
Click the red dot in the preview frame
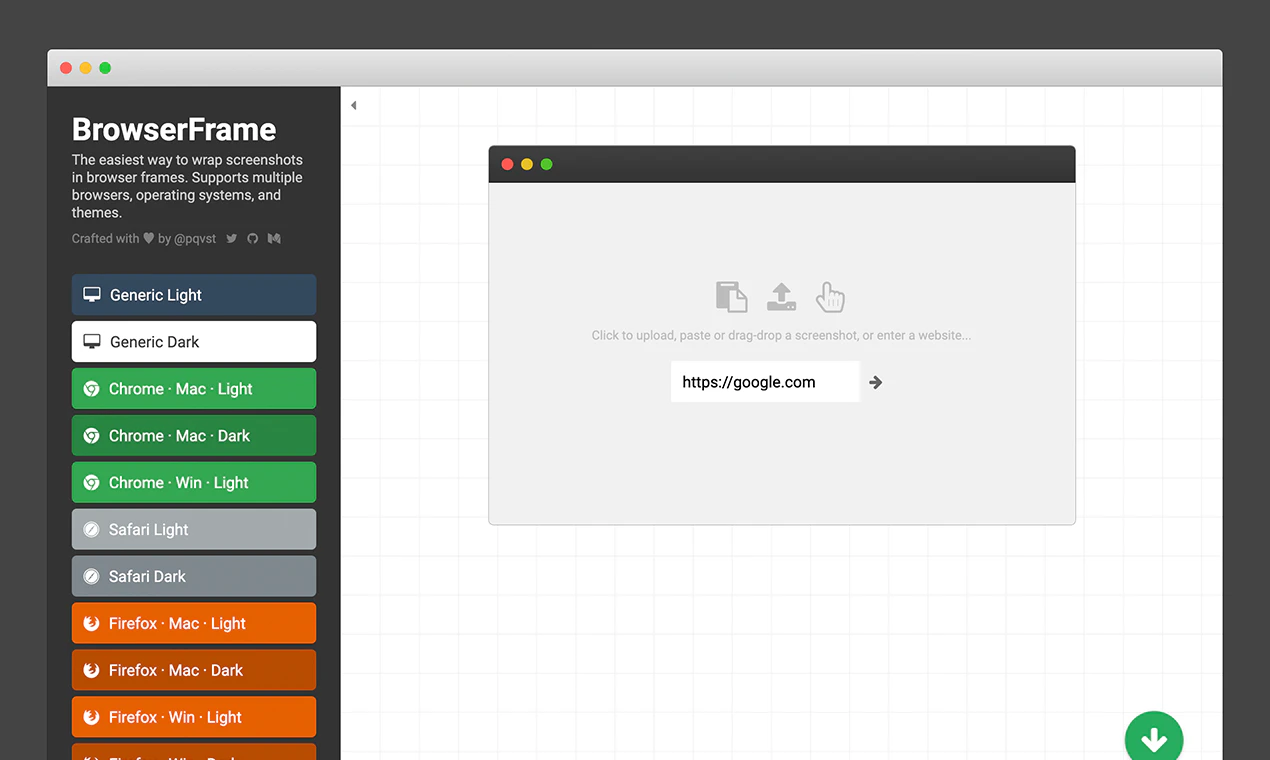pyautogui.click(x=507, y=164)
